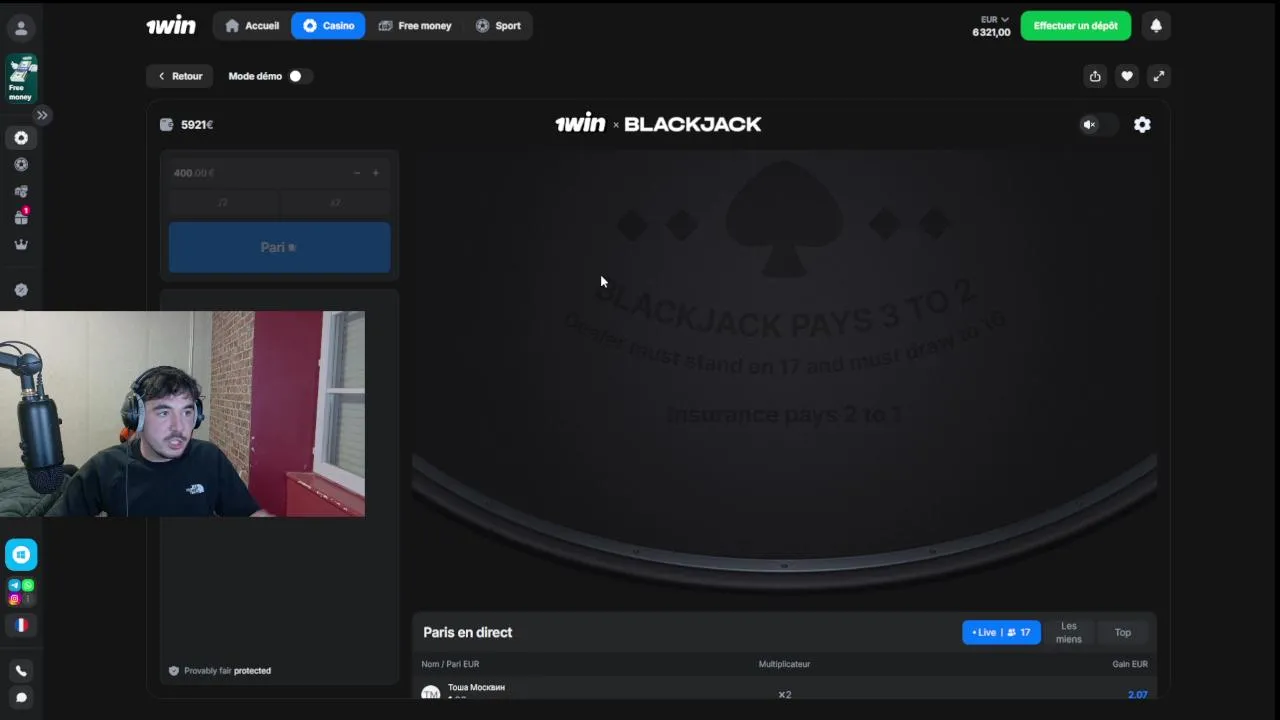This screenshot has width=1280, height=720.
Task: Click the Multiplicateur column header
Action: point(784,664)
